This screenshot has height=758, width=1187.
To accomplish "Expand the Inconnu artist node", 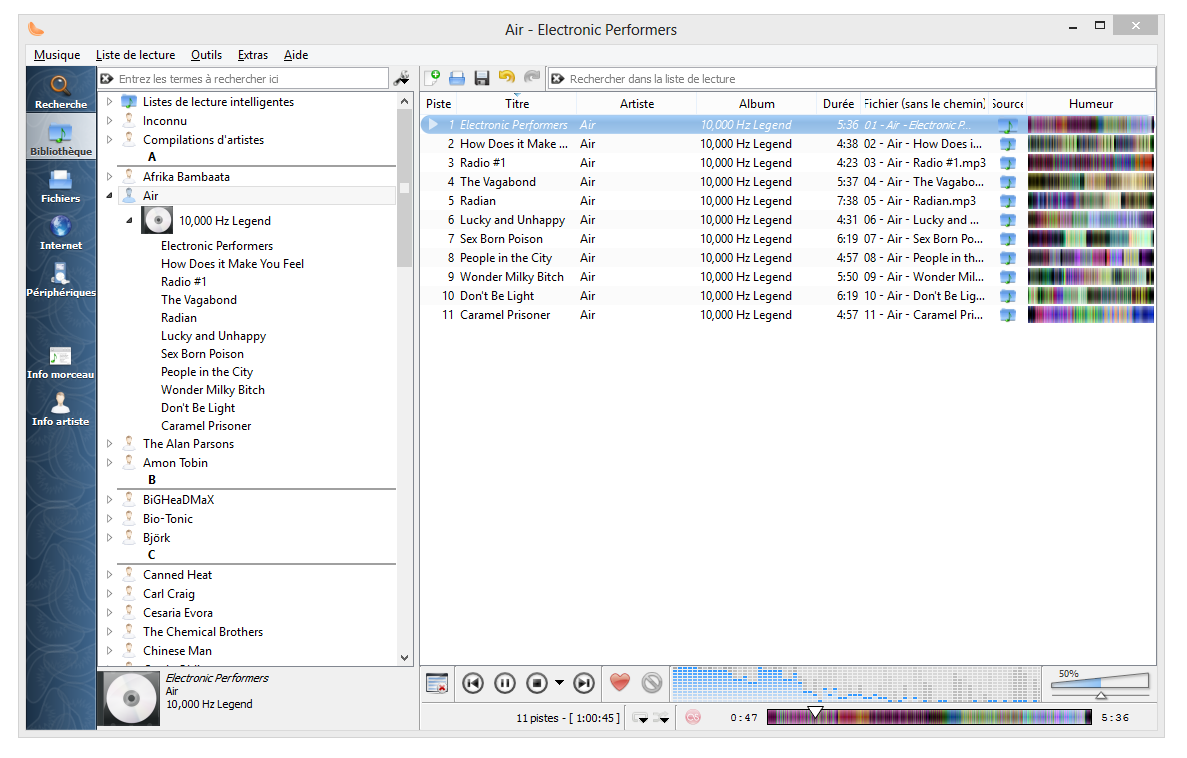I will 110,120.
